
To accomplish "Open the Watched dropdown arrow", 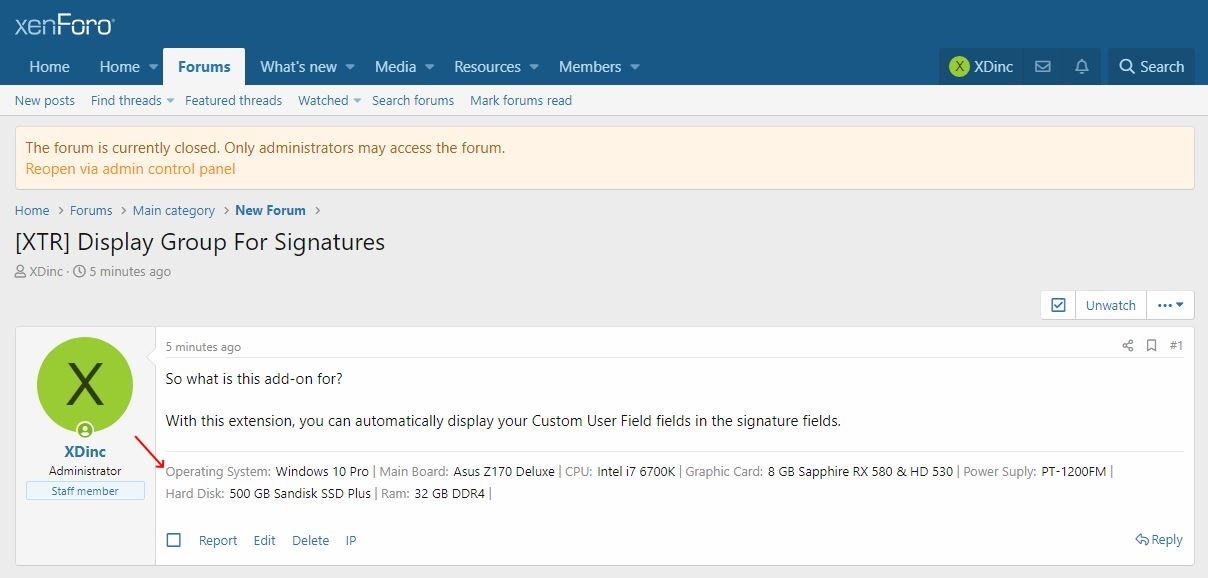I will [x=357, y=101].
